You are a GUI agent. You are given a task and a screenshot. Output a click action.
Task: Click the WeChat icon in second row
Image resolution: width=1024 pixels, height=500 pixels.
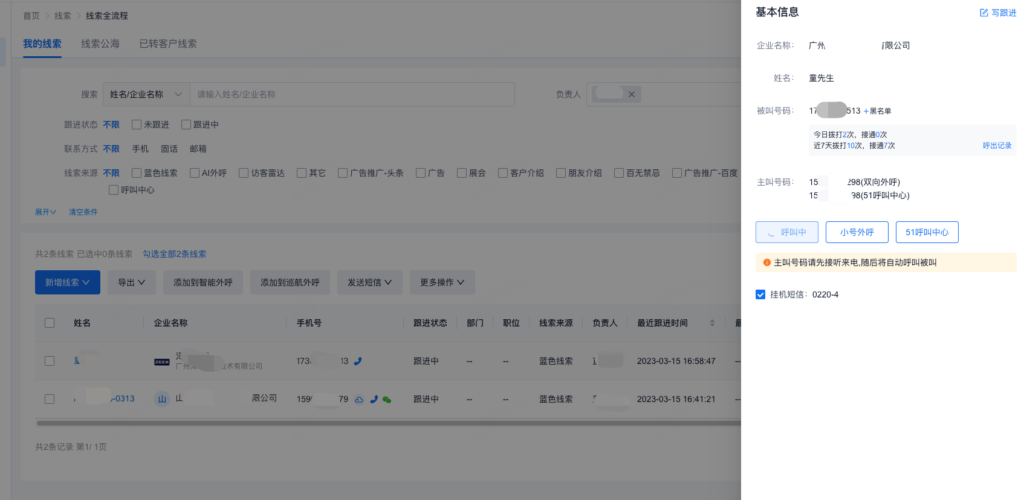[x=387, y=399]
